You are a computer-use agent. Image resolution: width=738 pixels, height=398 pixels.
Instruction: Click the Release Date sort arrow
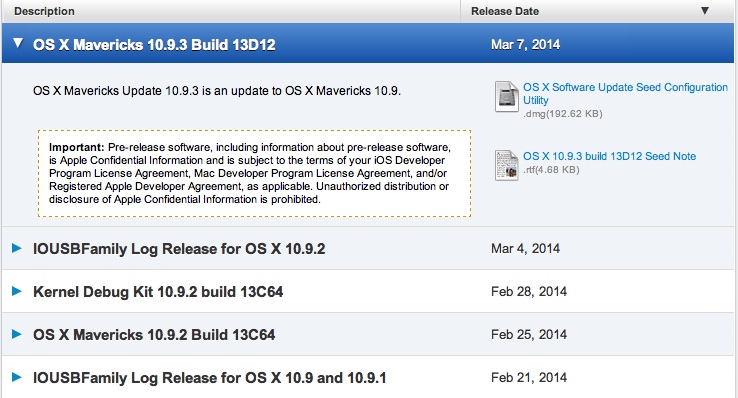click(705, 11)
